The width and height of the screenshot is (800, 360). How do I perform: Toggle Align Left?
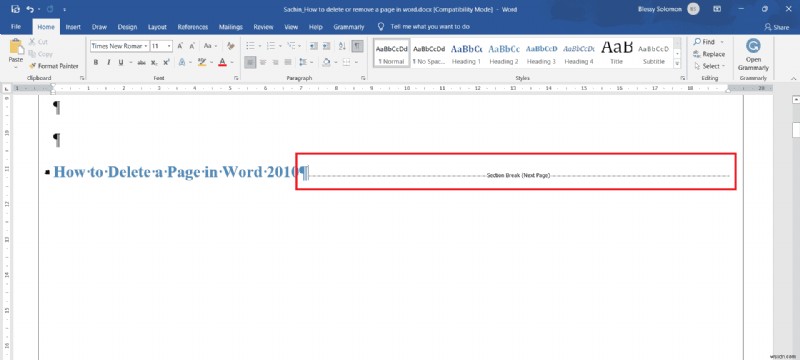click(250, 62)
